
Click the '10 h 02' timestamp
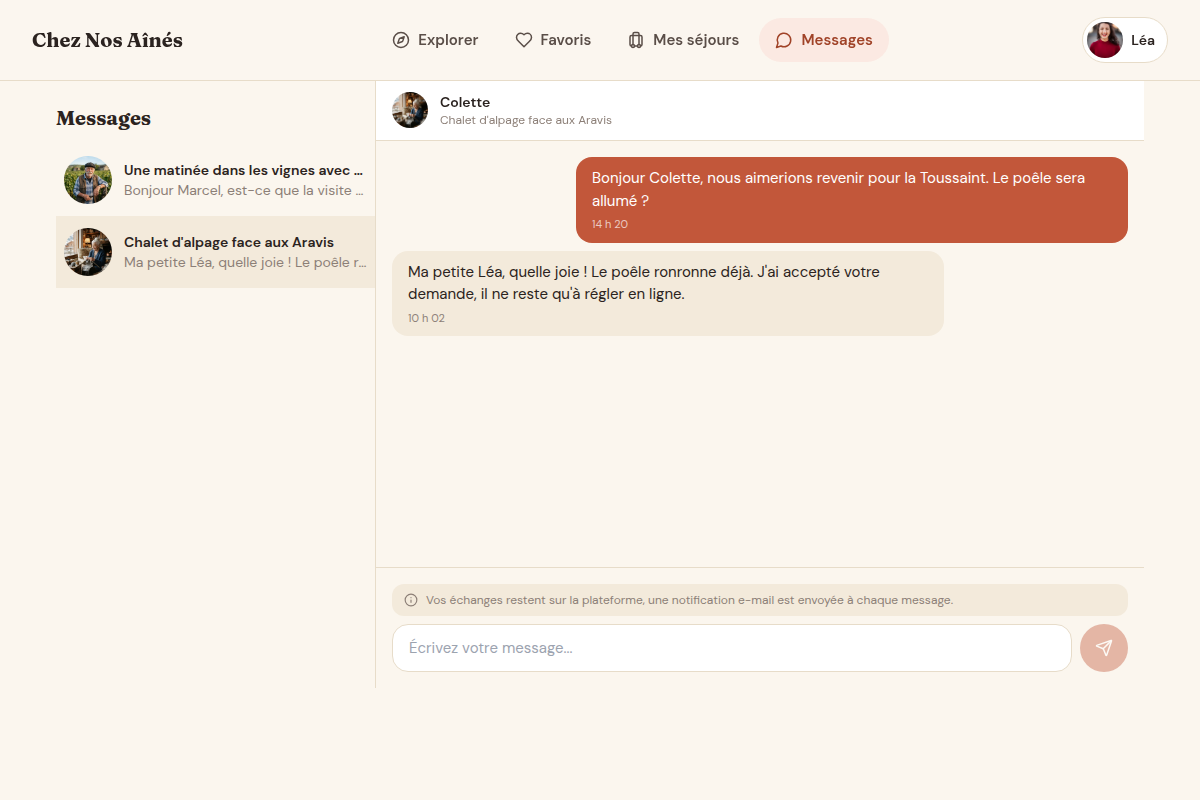(426, 318)
